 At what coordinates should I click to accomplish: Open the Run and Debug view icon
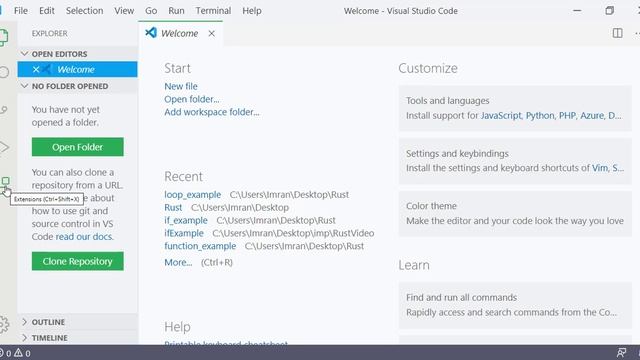pyautogui.click(x=4, y=147)
